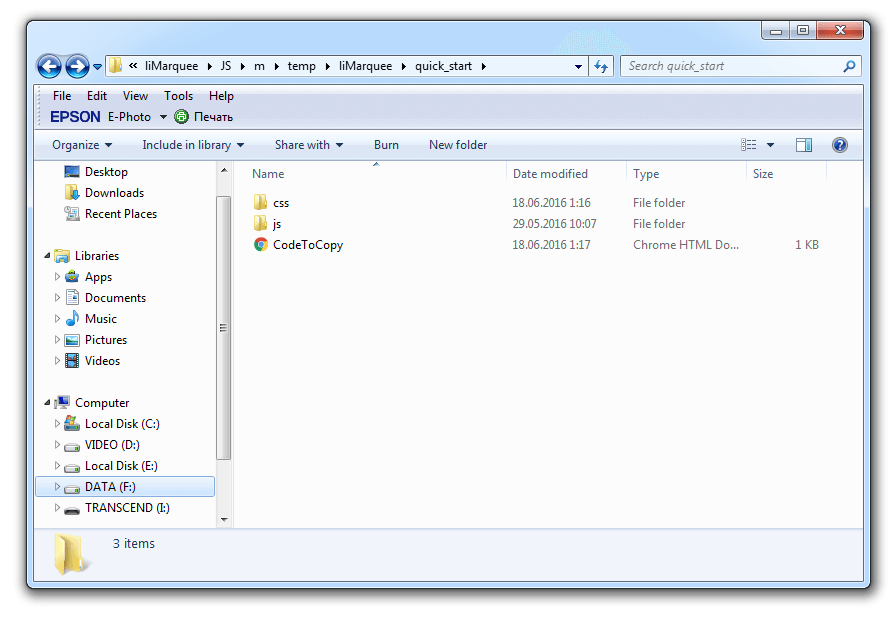Select the CodeToCopy Chrome file icon

[260, 245]
